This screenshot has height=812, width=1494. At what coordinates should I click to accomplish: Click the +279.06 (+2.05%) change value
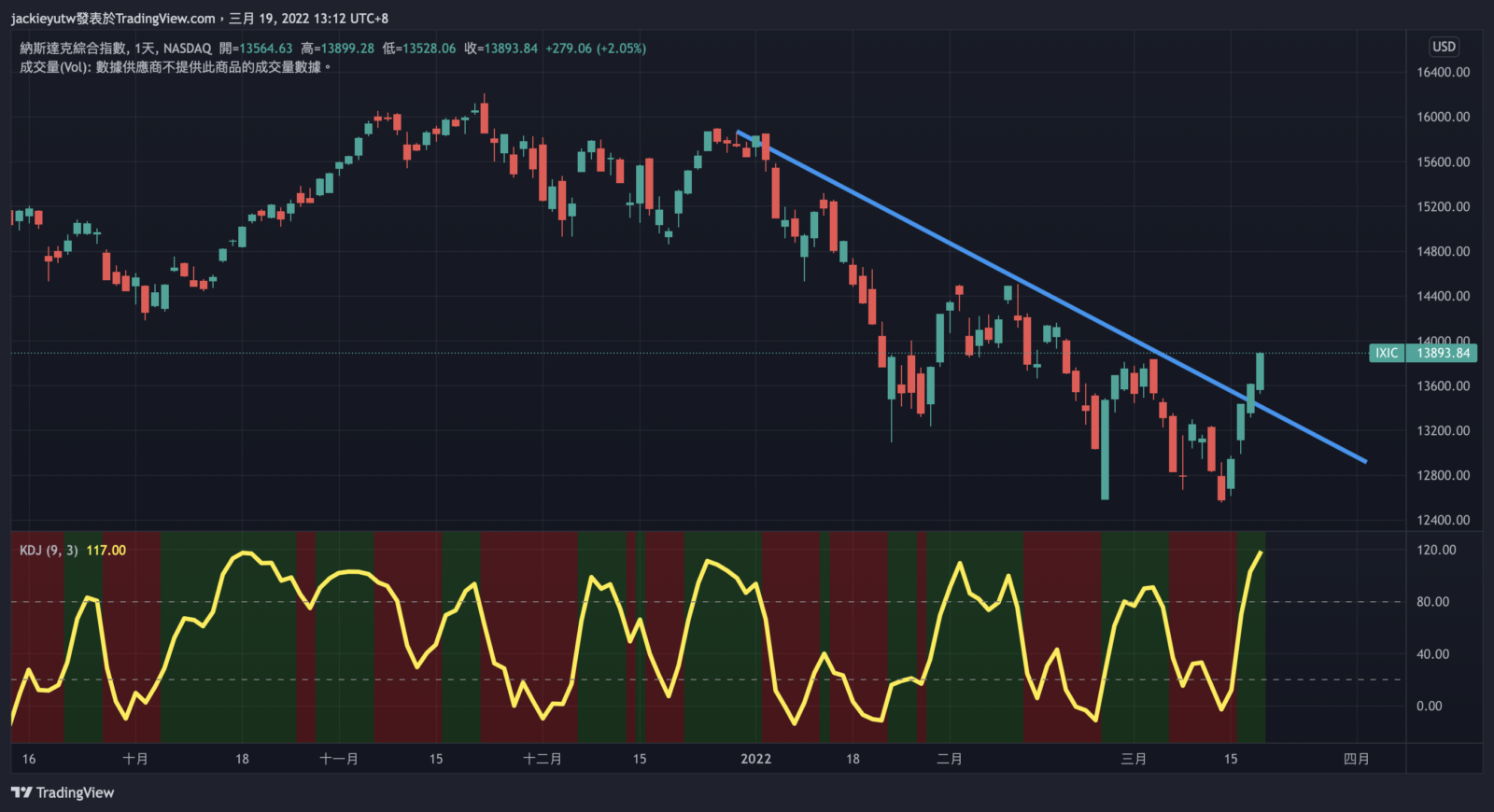coord(596,49)
